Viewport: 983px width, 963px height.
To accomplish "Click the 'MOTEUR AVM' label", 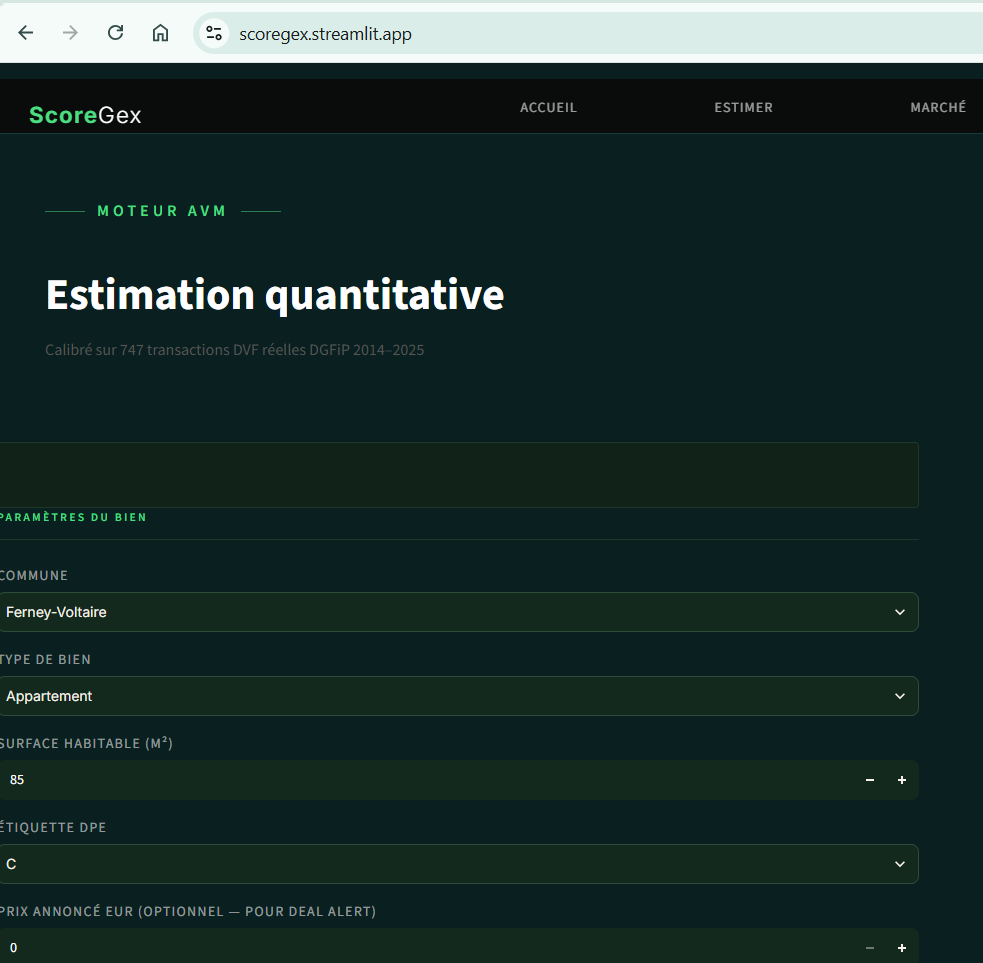I will pos(162,211).
